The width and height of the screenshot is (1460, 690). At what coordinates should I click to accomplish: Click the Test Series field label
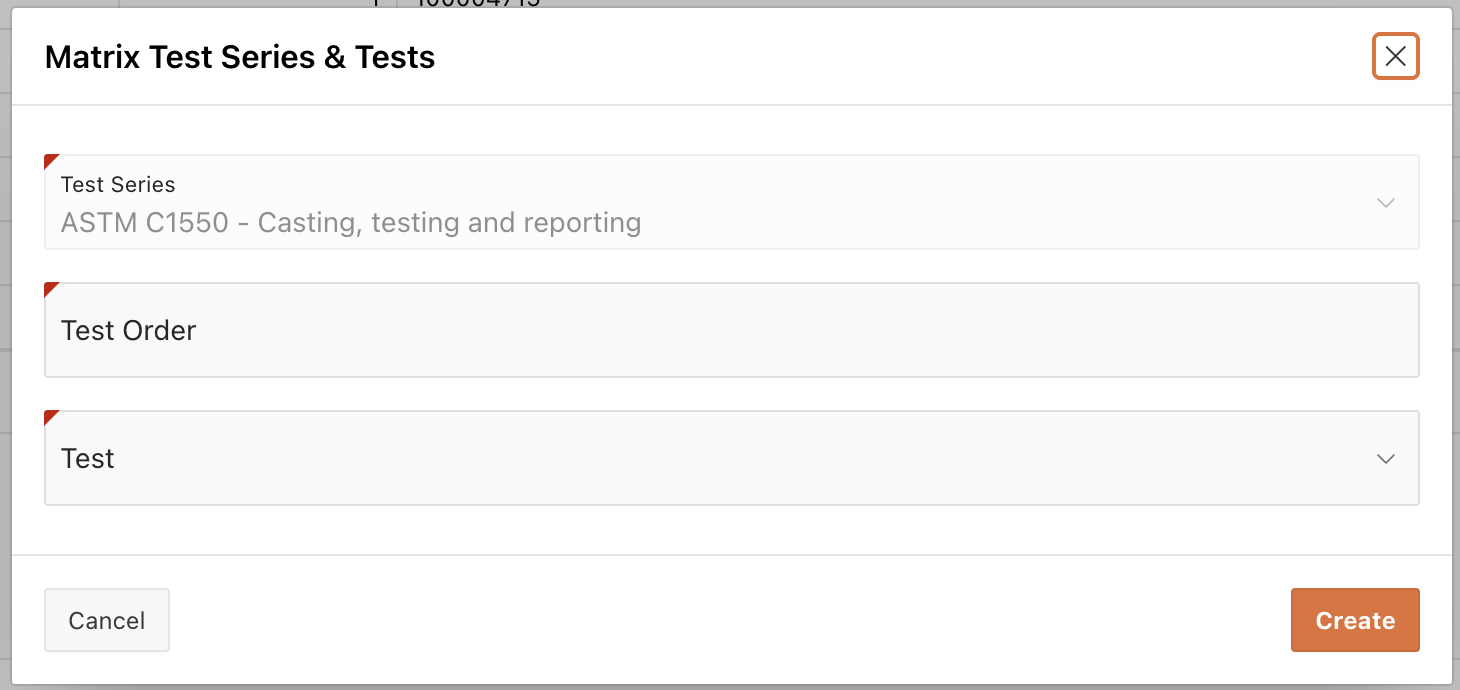click(x=118, y=184)
